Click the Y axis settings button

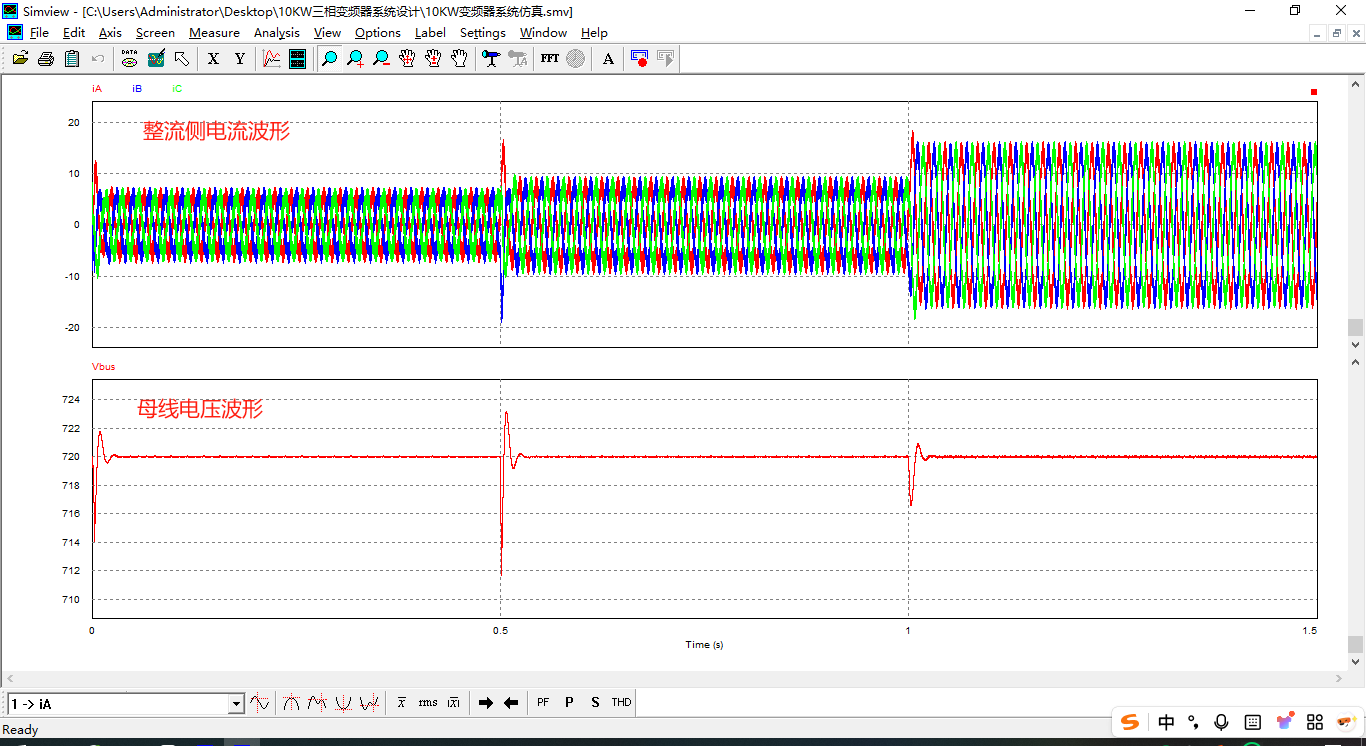click(240, 59)
